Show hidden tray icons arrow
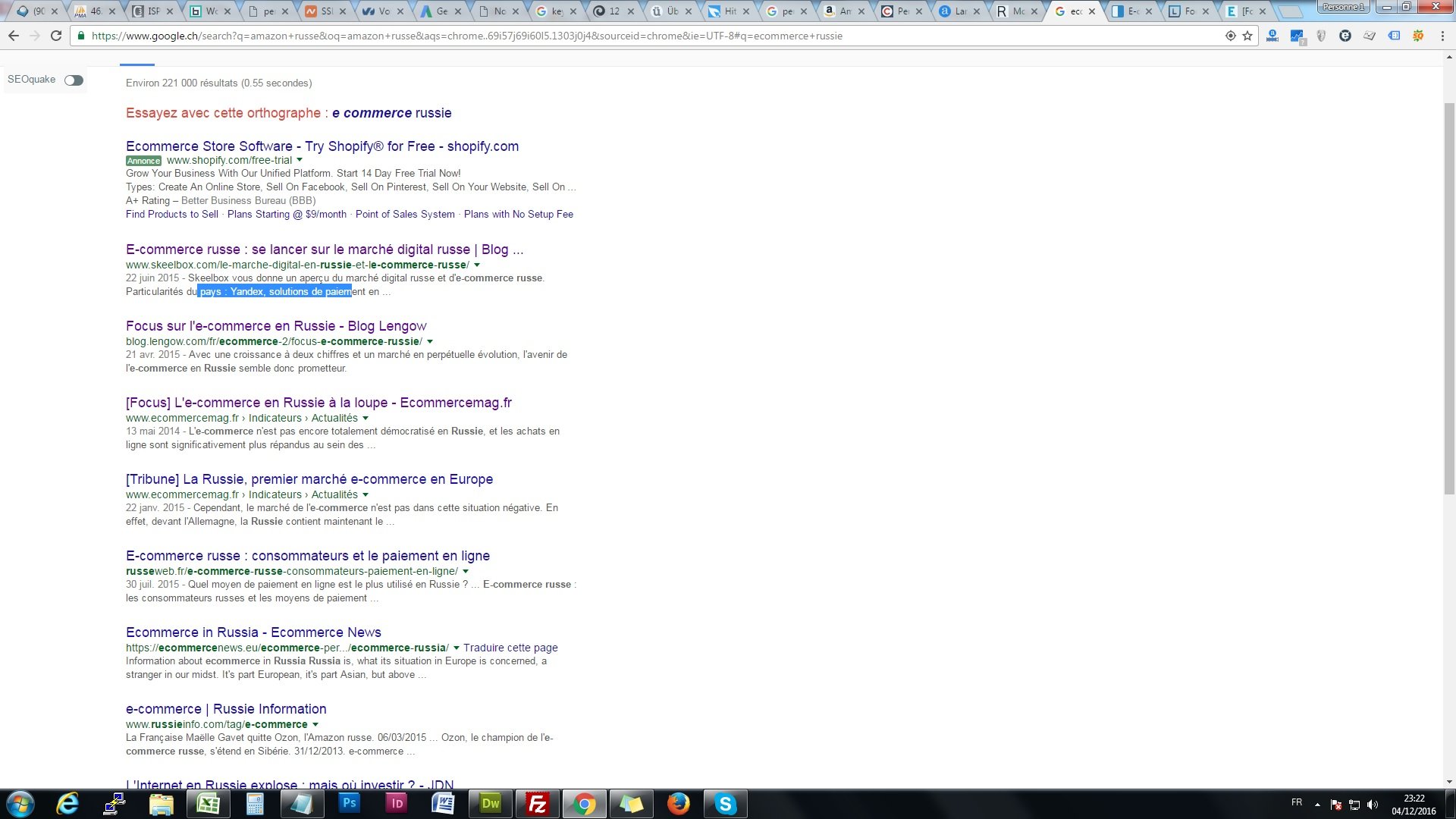Screen dimensions: 1456x819 pos(1317,805)
